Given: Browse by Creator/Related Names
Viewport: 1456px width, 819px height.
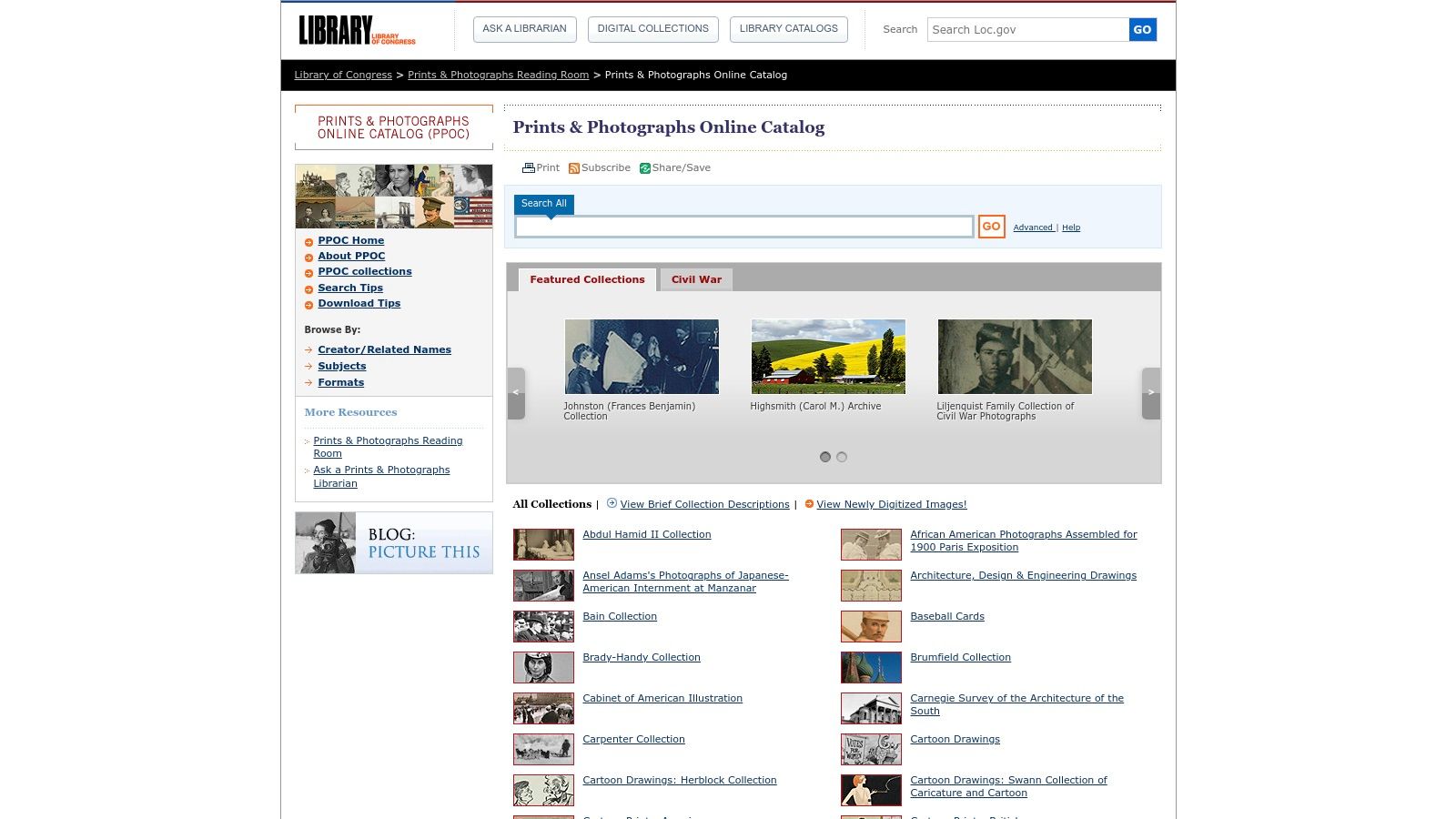Looking at the screenshot, I should 384,349.
